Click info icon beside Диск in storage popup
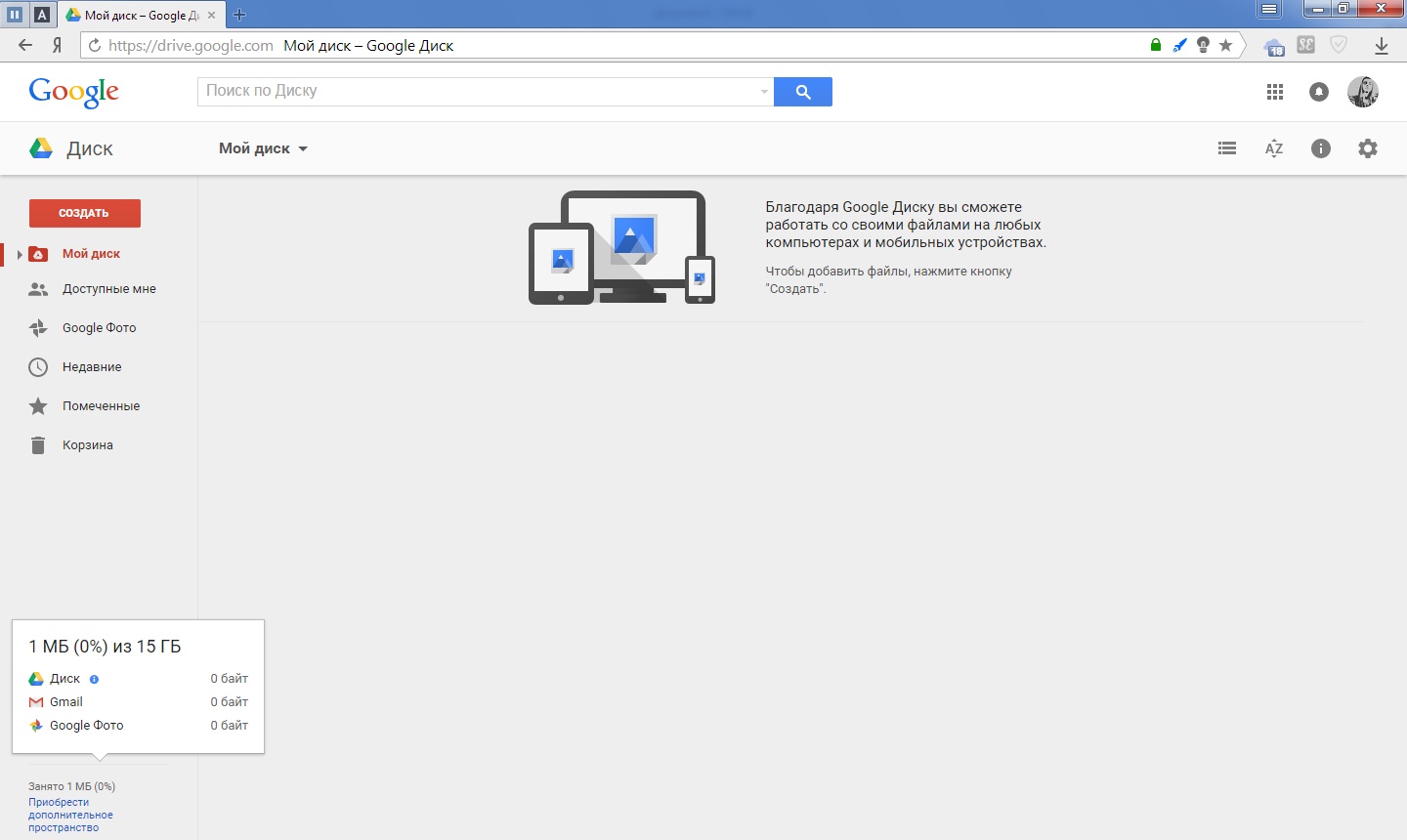This screenshot has width=1407, height=840. (x=94, y=679)
